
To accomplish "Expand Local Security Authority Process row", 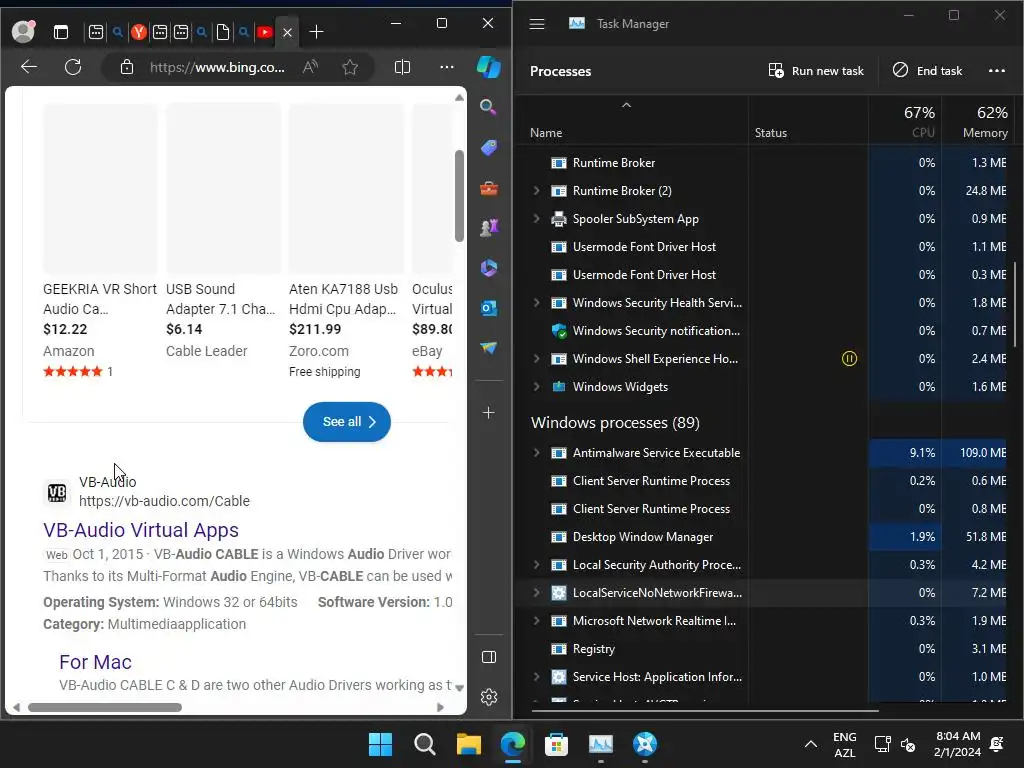I will (x=537, y=565).
